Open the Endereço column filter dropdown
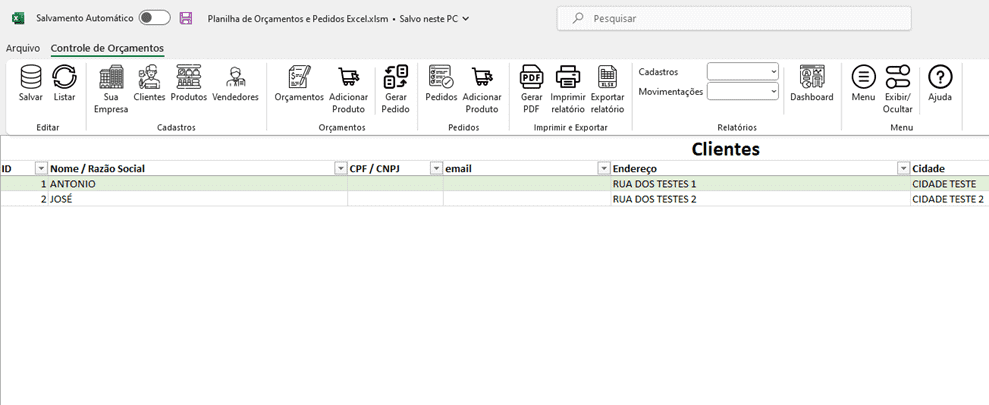This screenshot has height=405, width=989. click(903, 168)
